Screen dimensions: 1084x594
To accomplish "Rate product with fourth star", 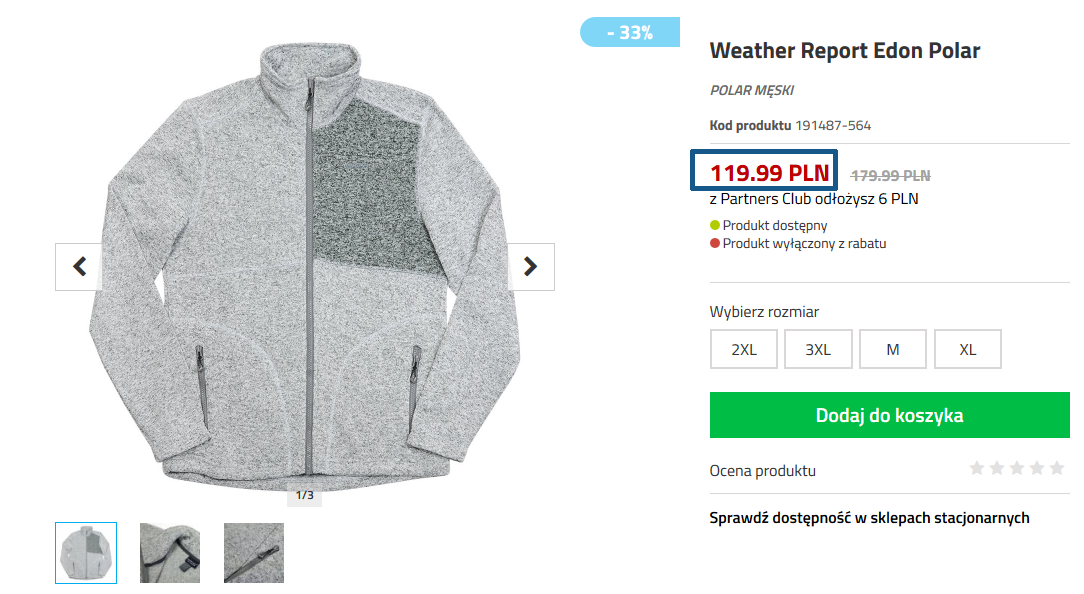I will point(1037,469).
